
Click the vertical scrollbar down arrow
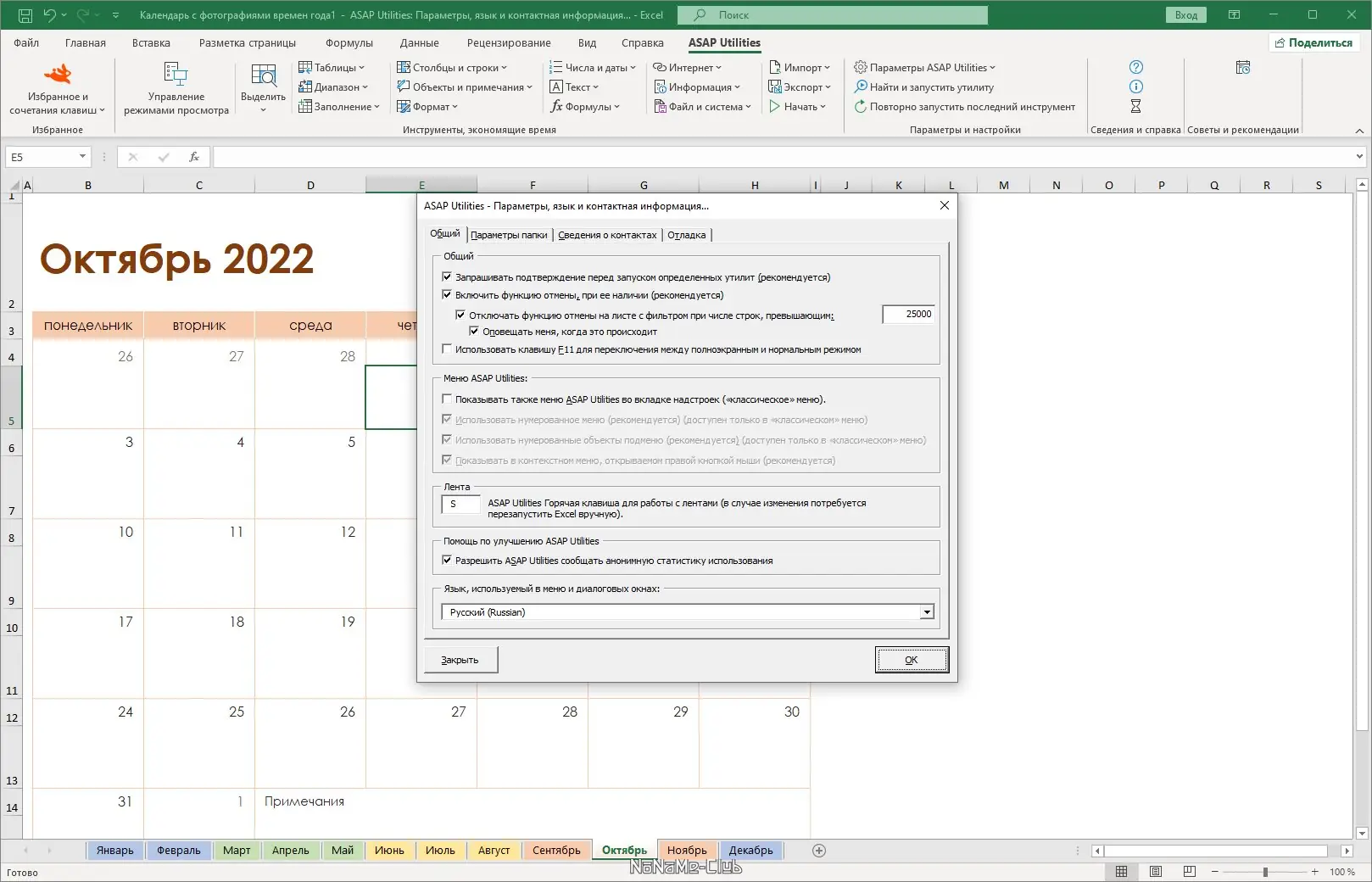click(x=1362, y=834)
